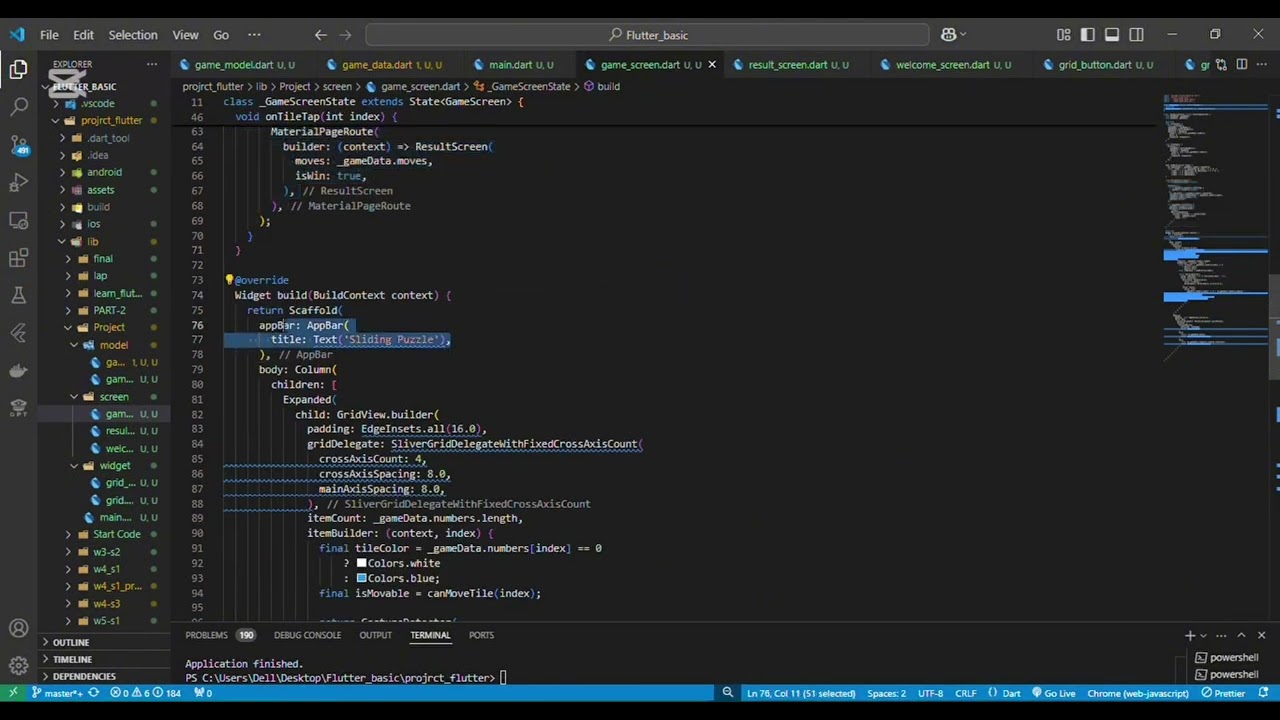Click the lightbulb code action on line 73
1280x720 pixels.
[x=229, y=280]
